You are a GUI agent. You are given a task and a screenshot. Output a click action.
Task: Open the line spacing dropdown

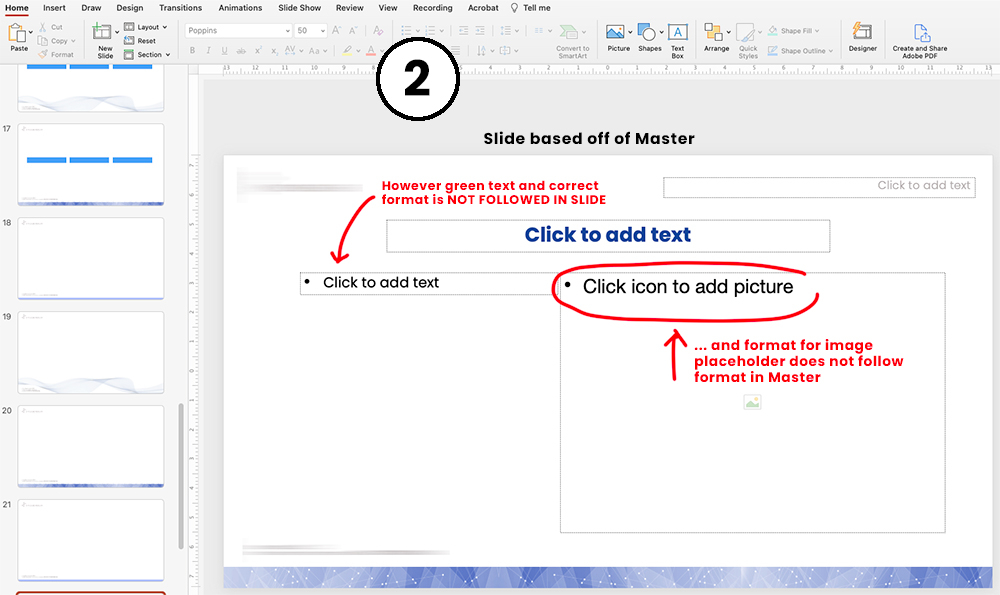point(517,31)
